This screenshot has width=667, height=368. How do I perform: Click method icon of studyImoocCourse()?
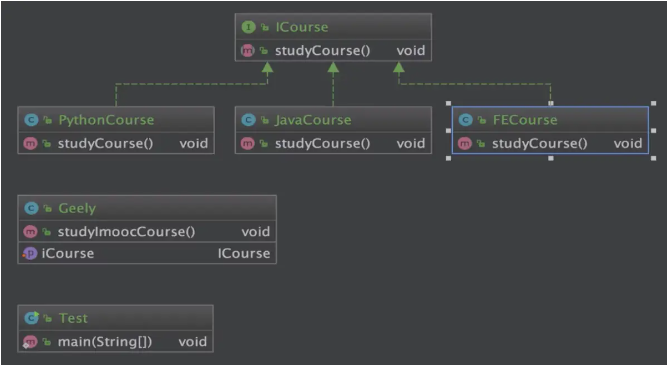(30, 232)
